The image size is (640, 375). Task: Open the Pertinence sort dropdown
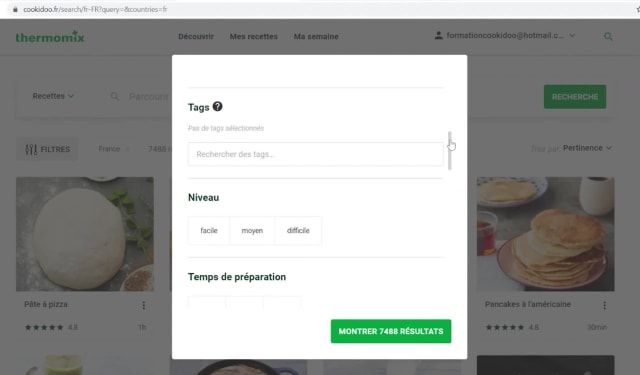point(587,148)
